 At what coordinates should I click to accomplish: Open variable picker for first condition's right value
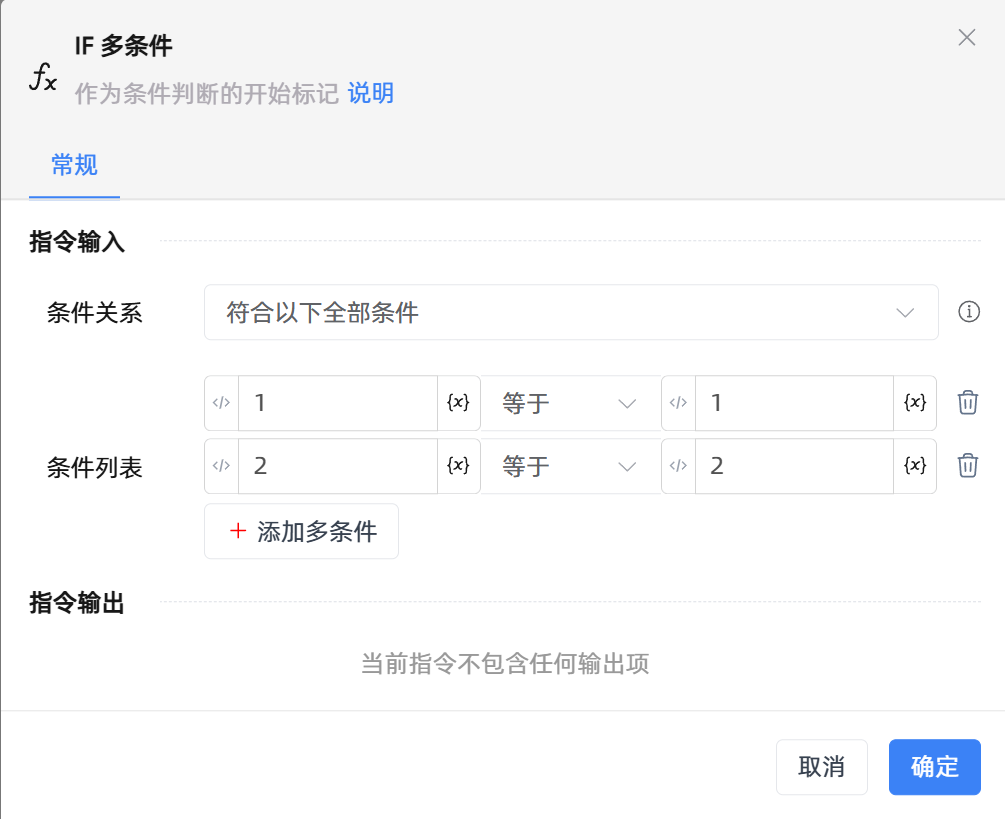pyautogui.click(x=914, y=403)
